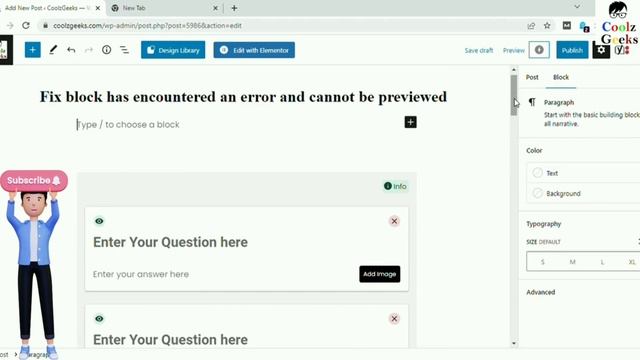
Task: Switch to the Block tab in sidebar
Action: [x=561, y=77]
